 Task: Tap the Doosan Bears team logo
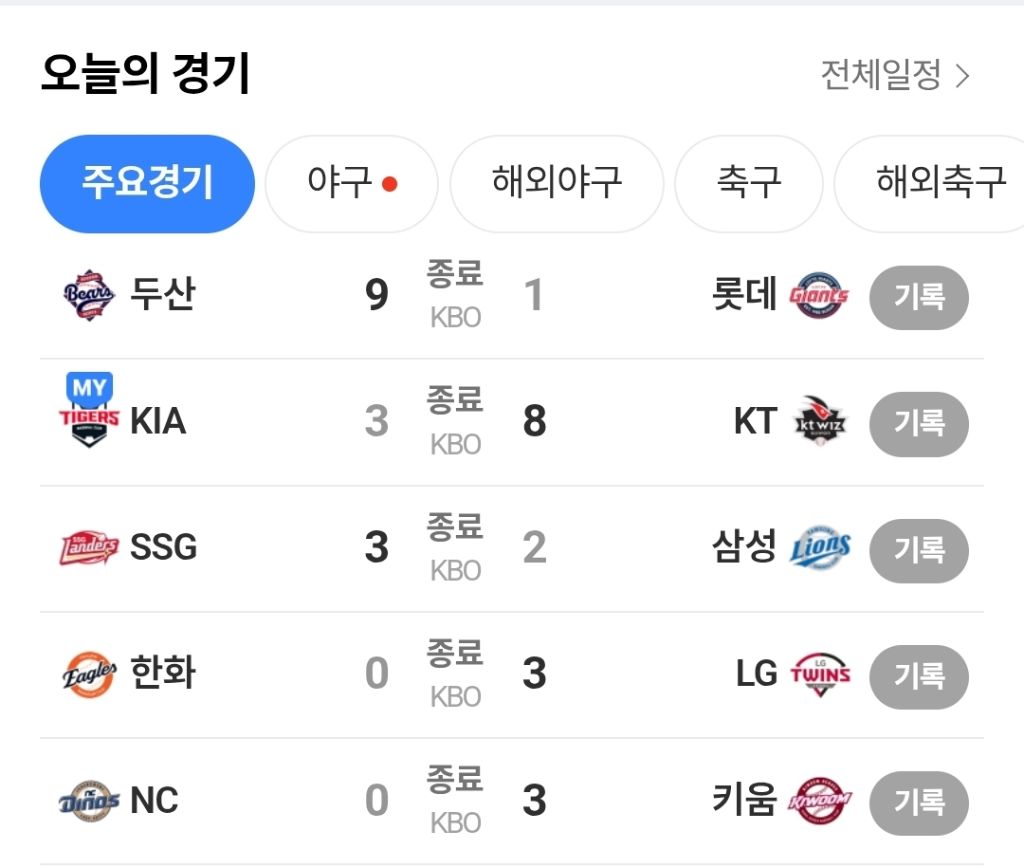[x=89, y=295]
